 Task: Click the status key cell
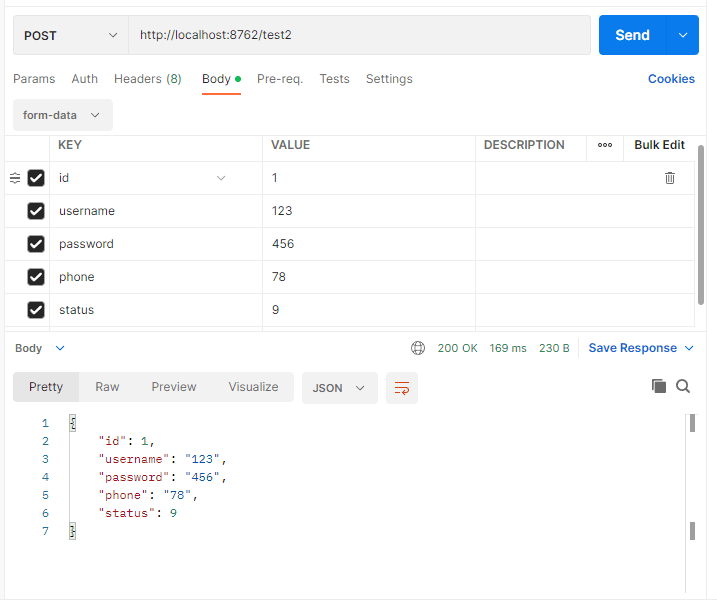click(x=156, y=310)
